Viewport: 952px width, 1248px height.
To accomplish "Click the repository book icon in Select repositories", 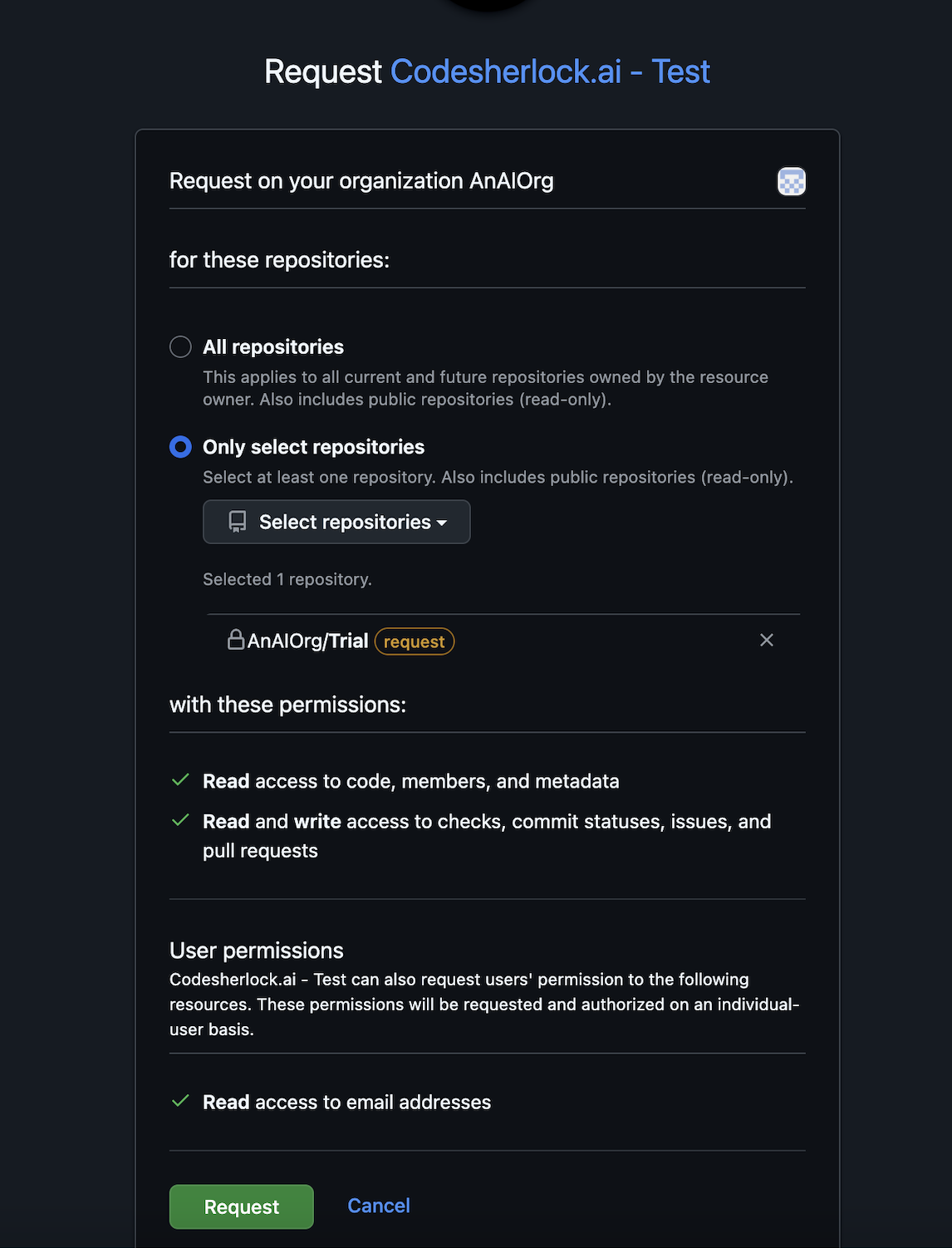I will (x=238, y=522).
